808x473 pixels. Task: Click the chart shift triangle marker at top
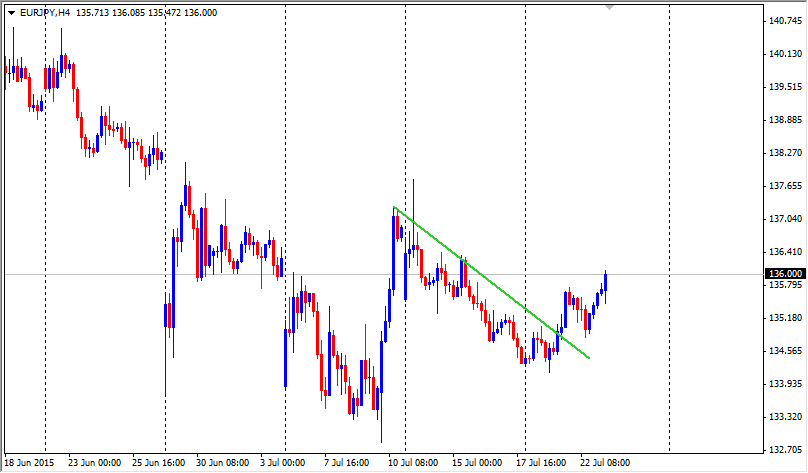click(610, 7)
